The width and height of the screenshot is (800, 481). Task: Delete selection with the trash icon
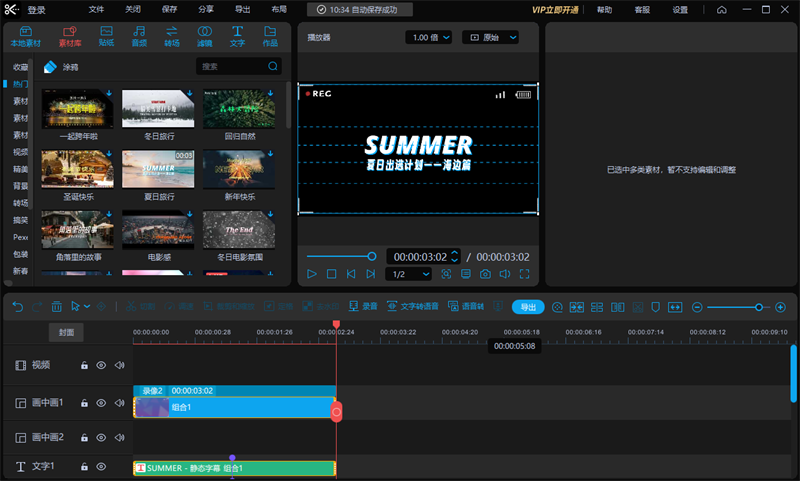click(57, 307)
